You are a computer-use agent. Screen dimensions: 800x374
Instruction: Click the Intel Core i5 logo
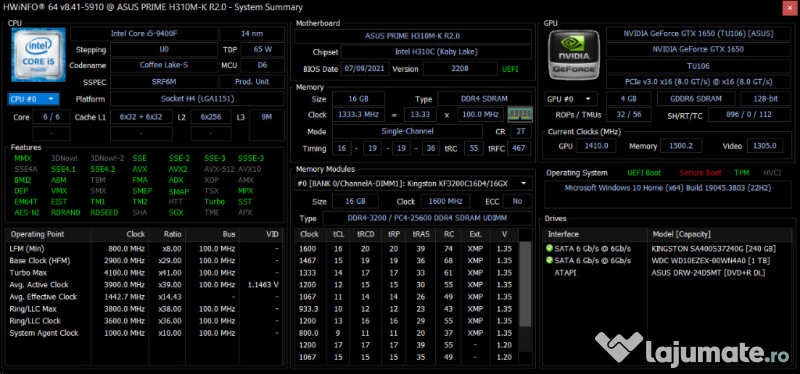[39, 55]
